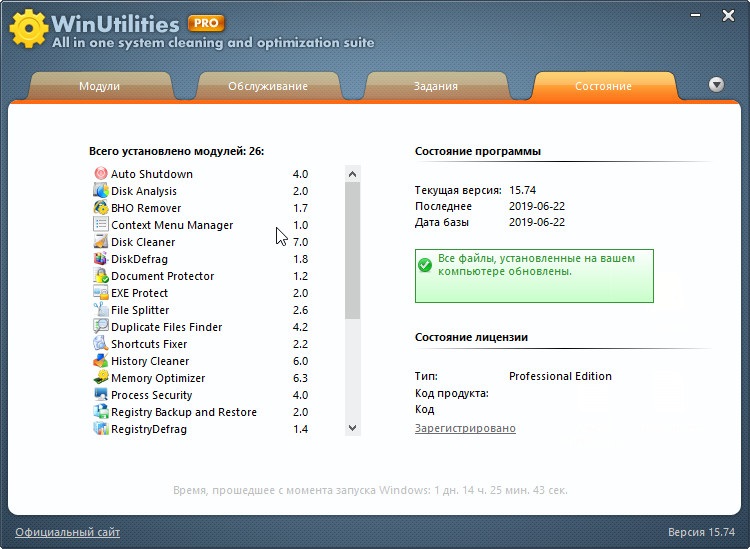The height and width of the screenshot is (549, 750).
Task: Select the Disk Cleaner module name
Action: tap(143, 242)
